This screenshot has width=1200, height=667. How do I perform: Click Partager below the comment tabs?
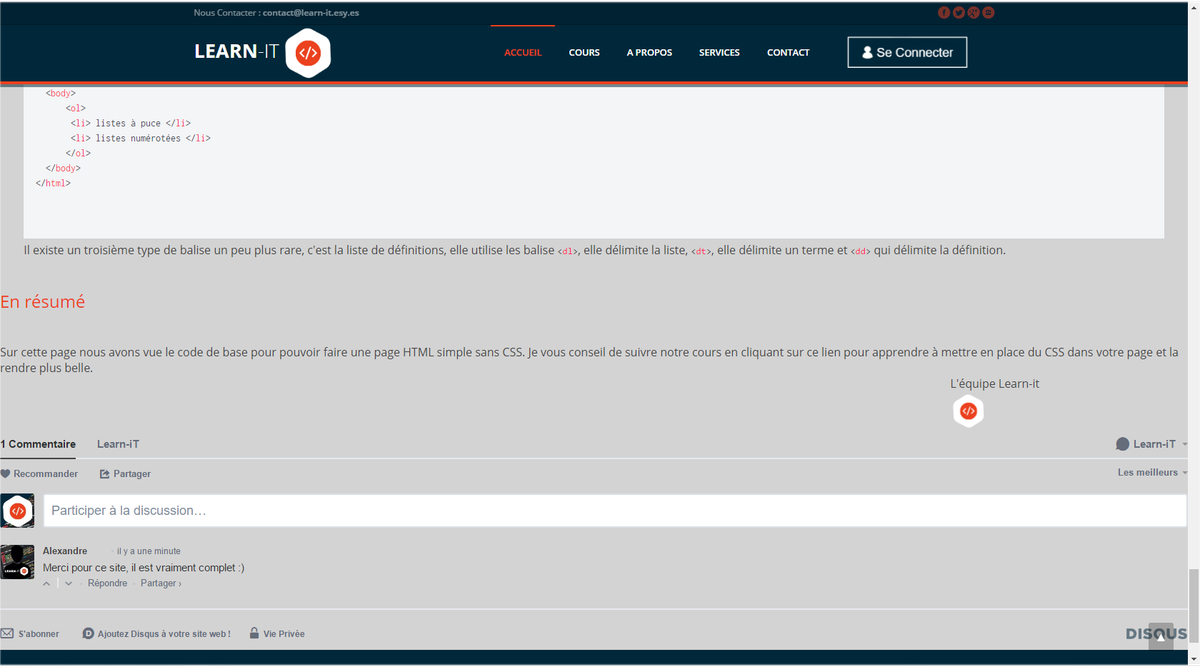coord(125,474)
